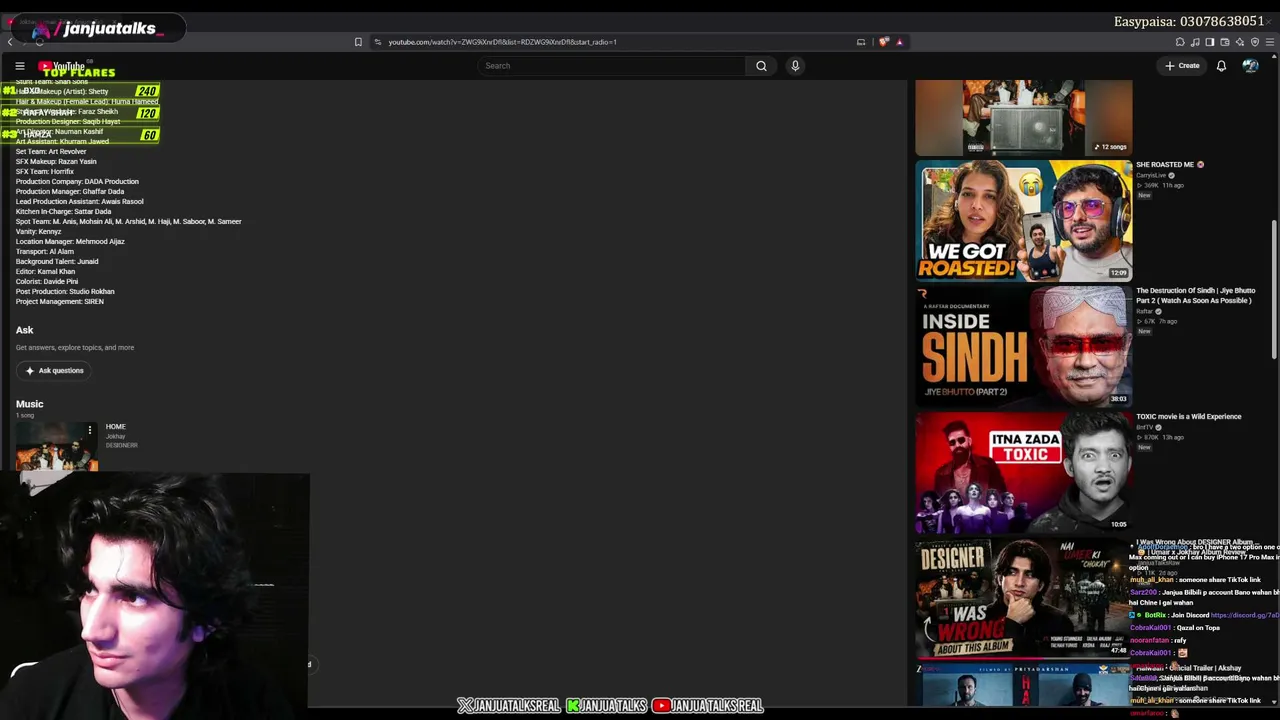
Task: Click the Create button
Action: [1182, 66]
